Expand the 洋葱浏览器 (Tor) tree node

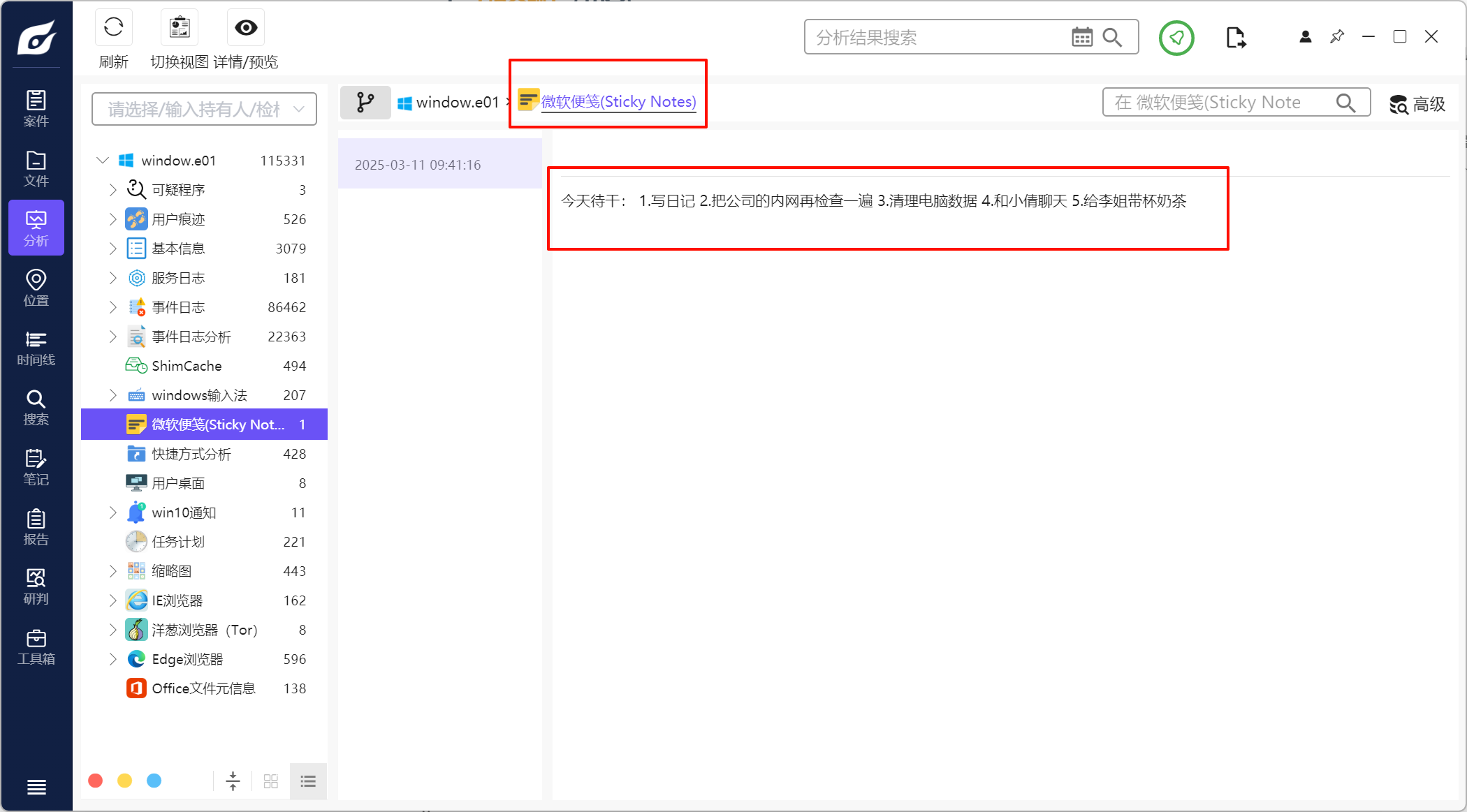pos(113,630)
